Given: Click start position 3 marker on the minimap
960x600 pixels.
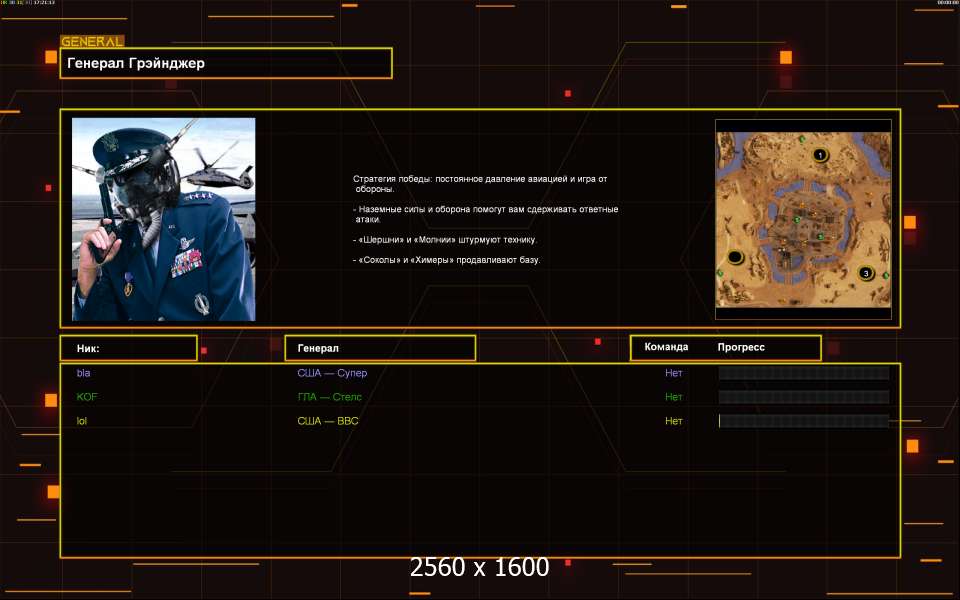Looking at the screenshot, I should pyautogui.click(x=867, y=273).
